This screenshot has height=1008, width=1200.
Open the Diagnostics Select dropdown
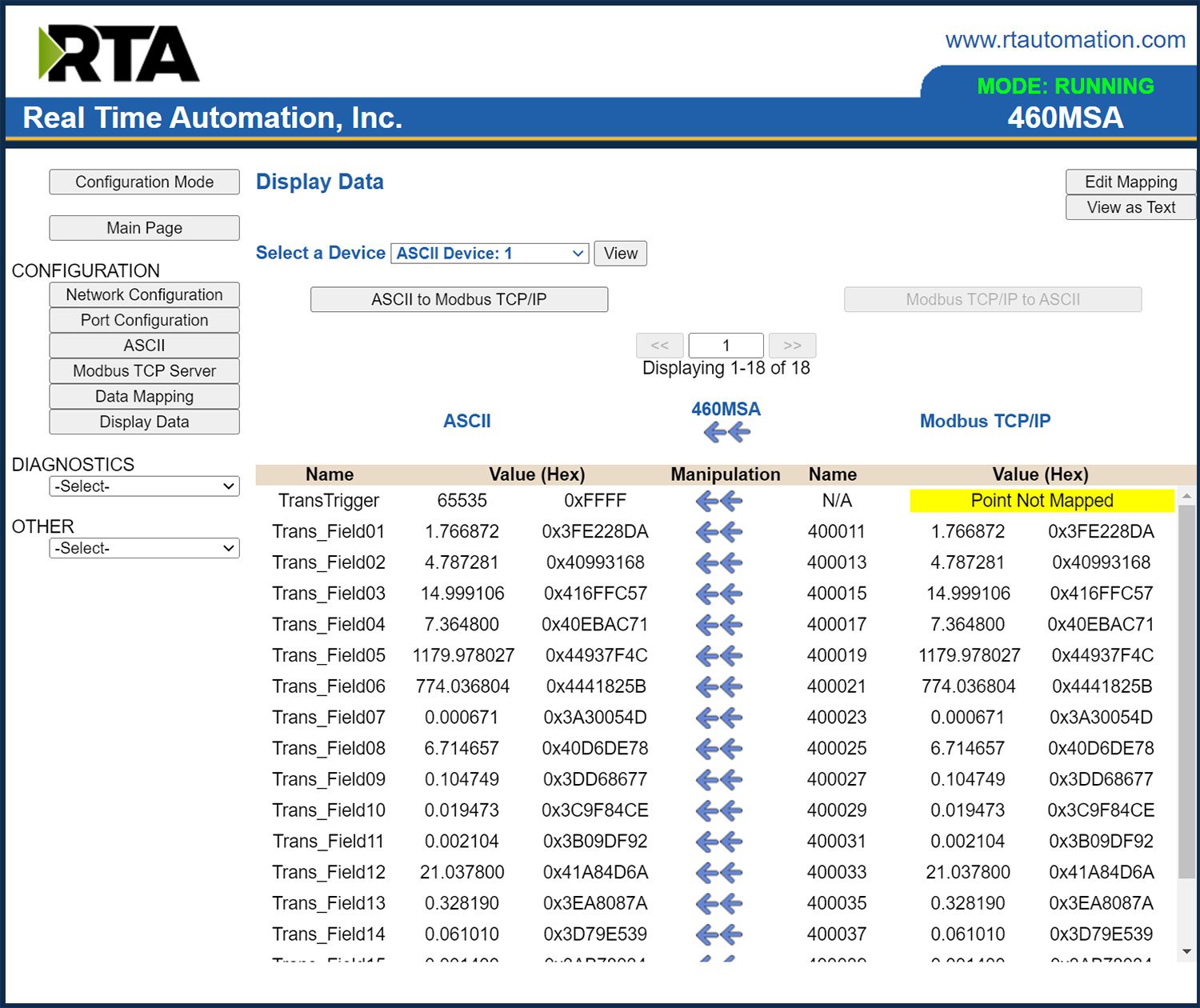coord(144,486)
